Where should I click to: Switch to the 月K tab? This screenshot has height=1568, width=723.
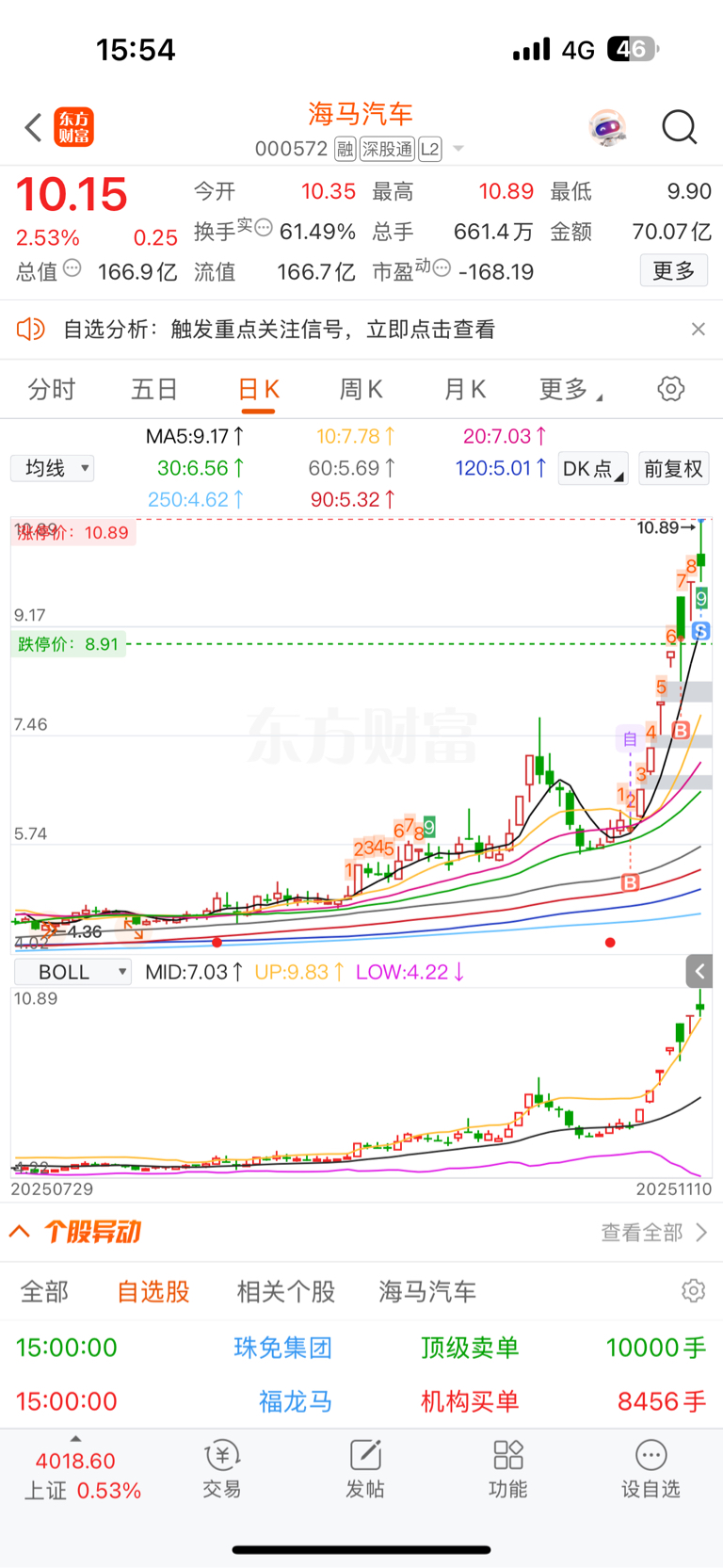pos(464,389)
